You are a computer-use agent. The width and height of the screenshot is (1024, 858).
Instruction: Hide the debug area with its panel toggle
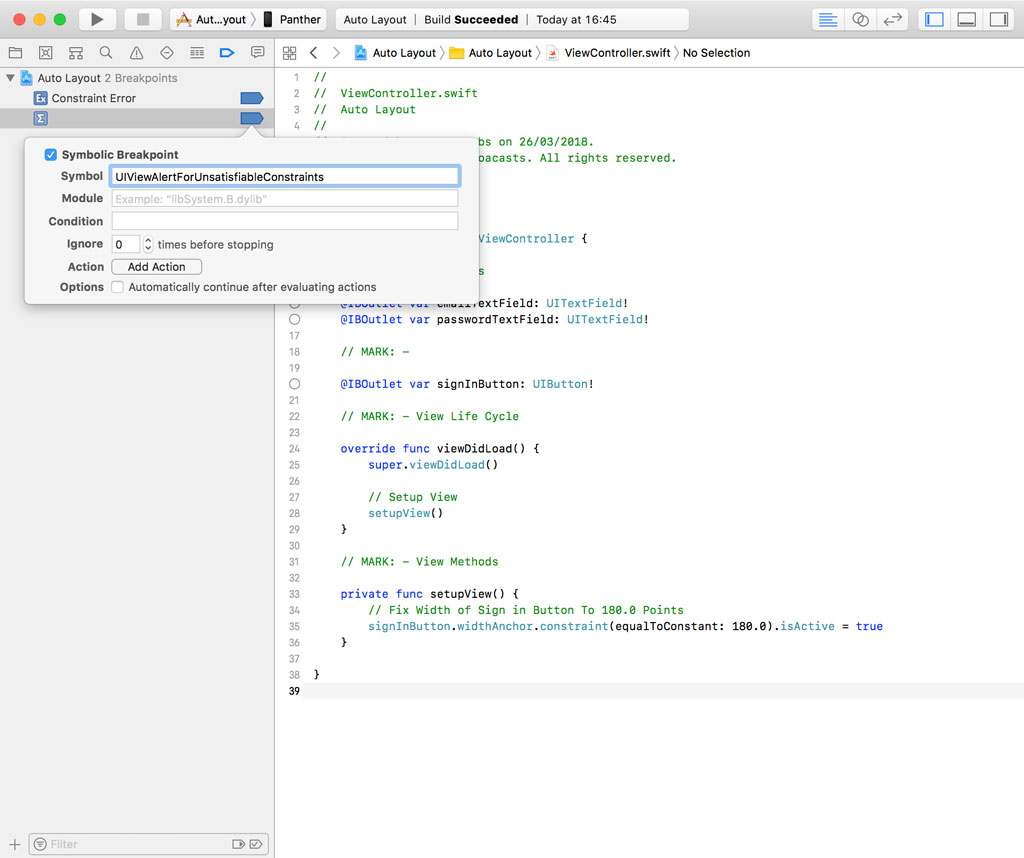(966, 19)
